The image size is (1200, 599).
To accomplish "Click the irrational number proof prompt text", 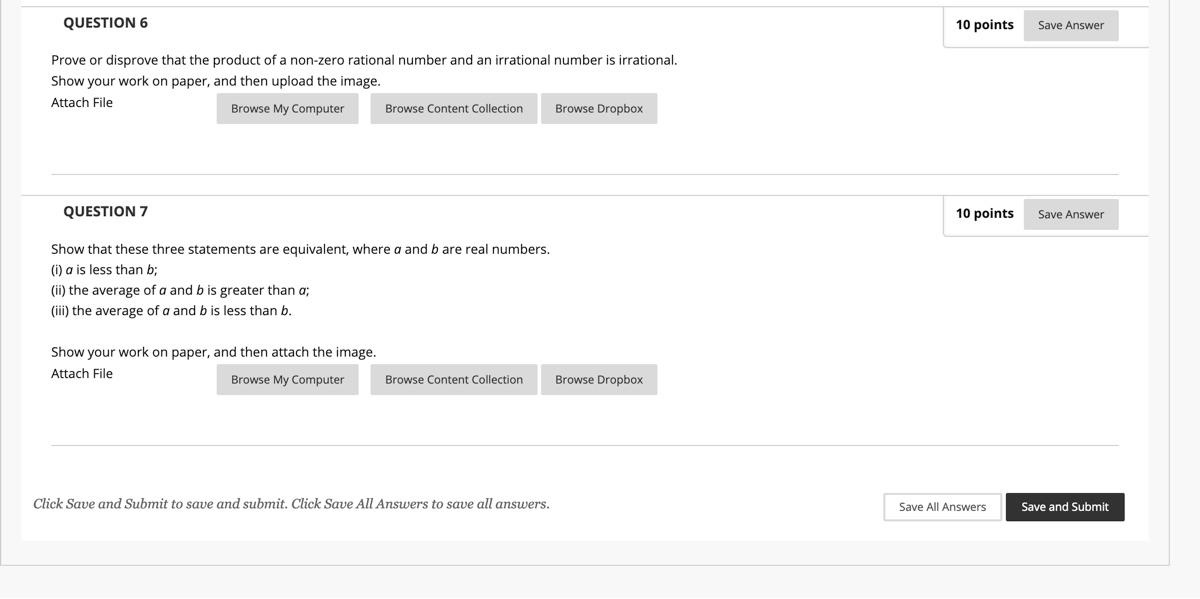I will 364,59.
